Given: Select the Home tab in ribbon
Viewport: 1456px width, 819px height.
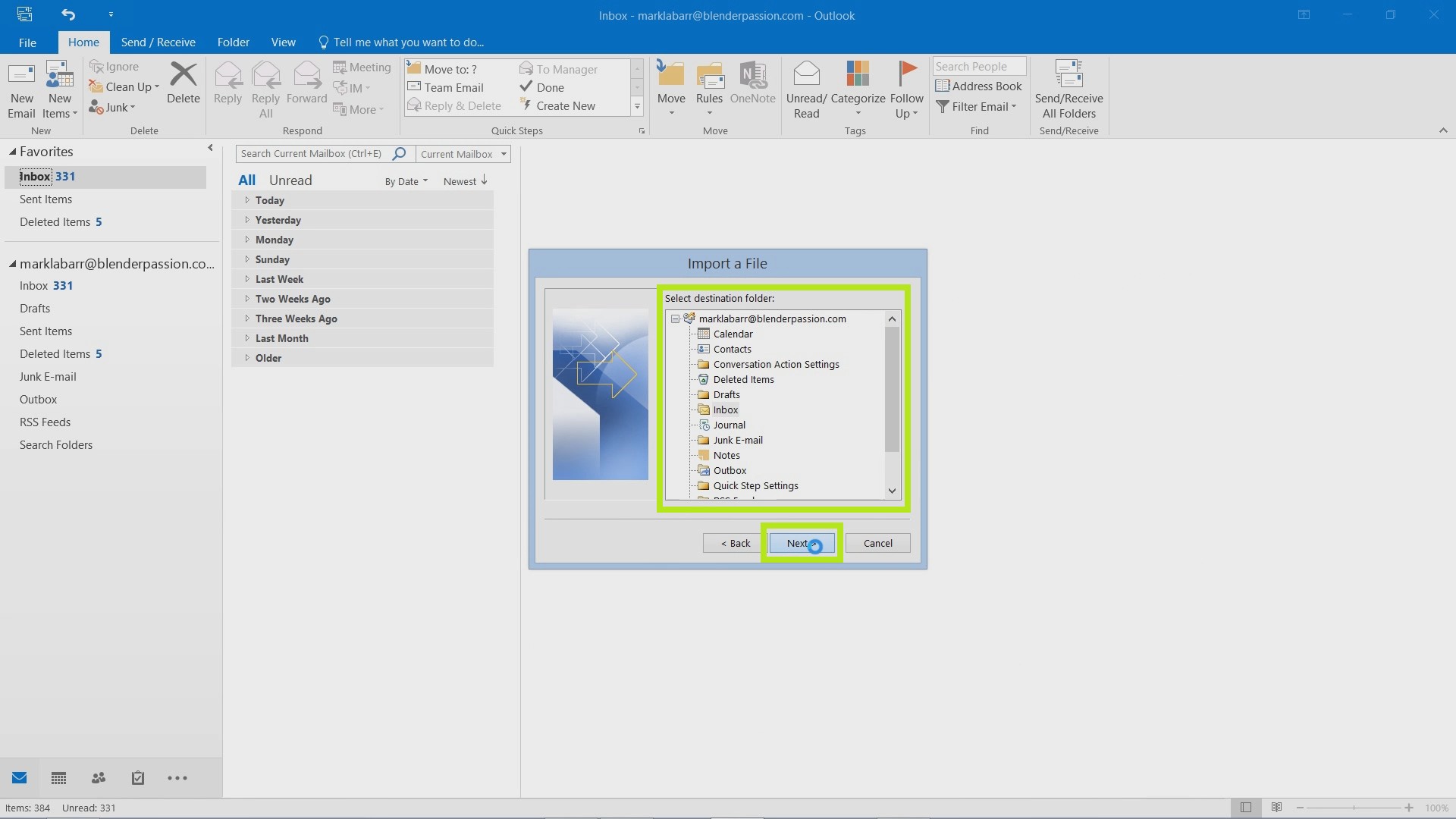Looking at the screenshot, I should click(84, 42).
